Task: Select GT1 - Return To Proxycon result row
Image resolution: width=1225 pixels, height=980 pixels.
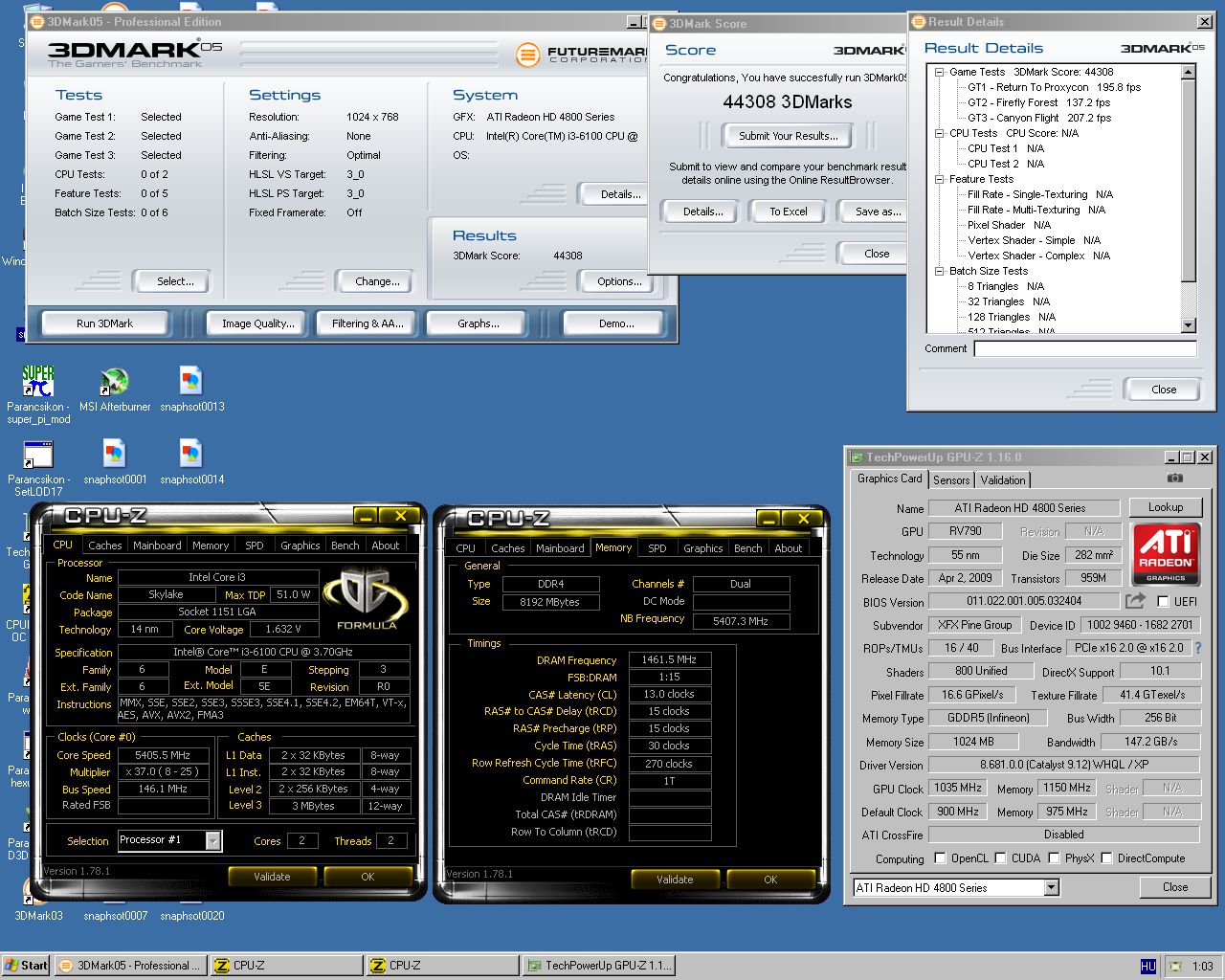Action: point(1054,87)
